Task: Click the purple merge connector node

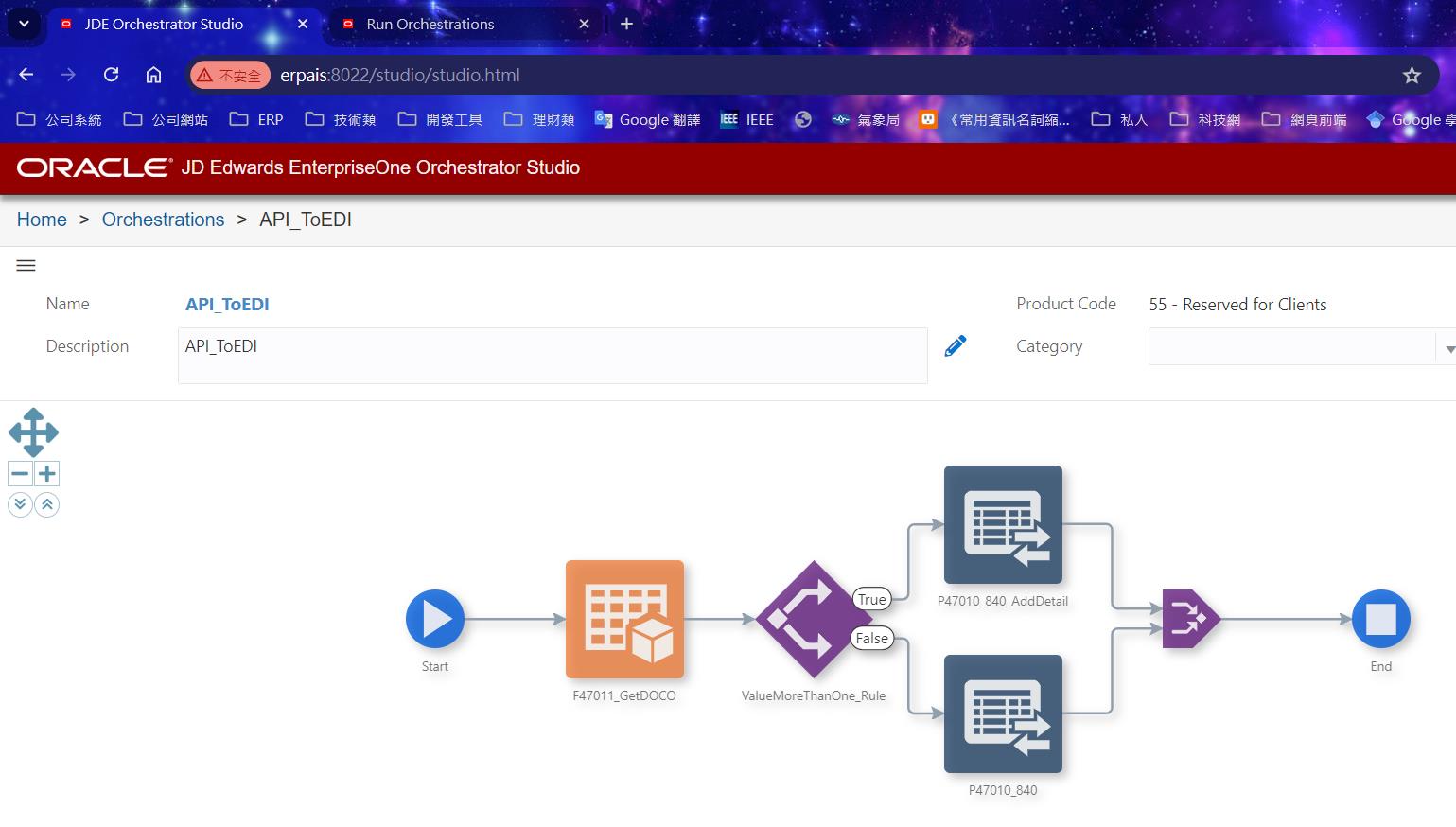Action: tap(1191, 619)
